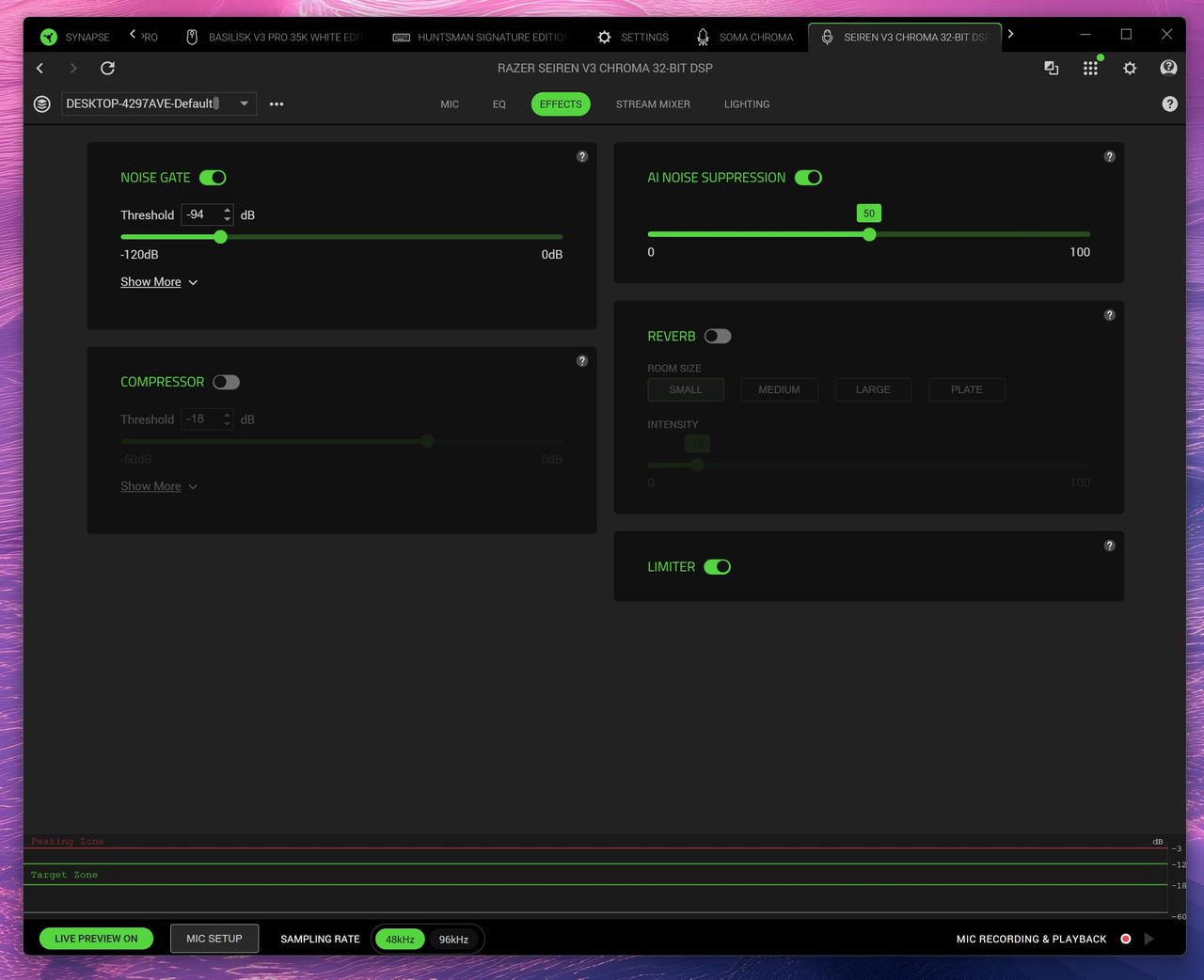Switch to Basilisk V3 Pro 35K tab
This screenshot has width=1204, height=980.
pyautogui.click(x=274, y=37)
